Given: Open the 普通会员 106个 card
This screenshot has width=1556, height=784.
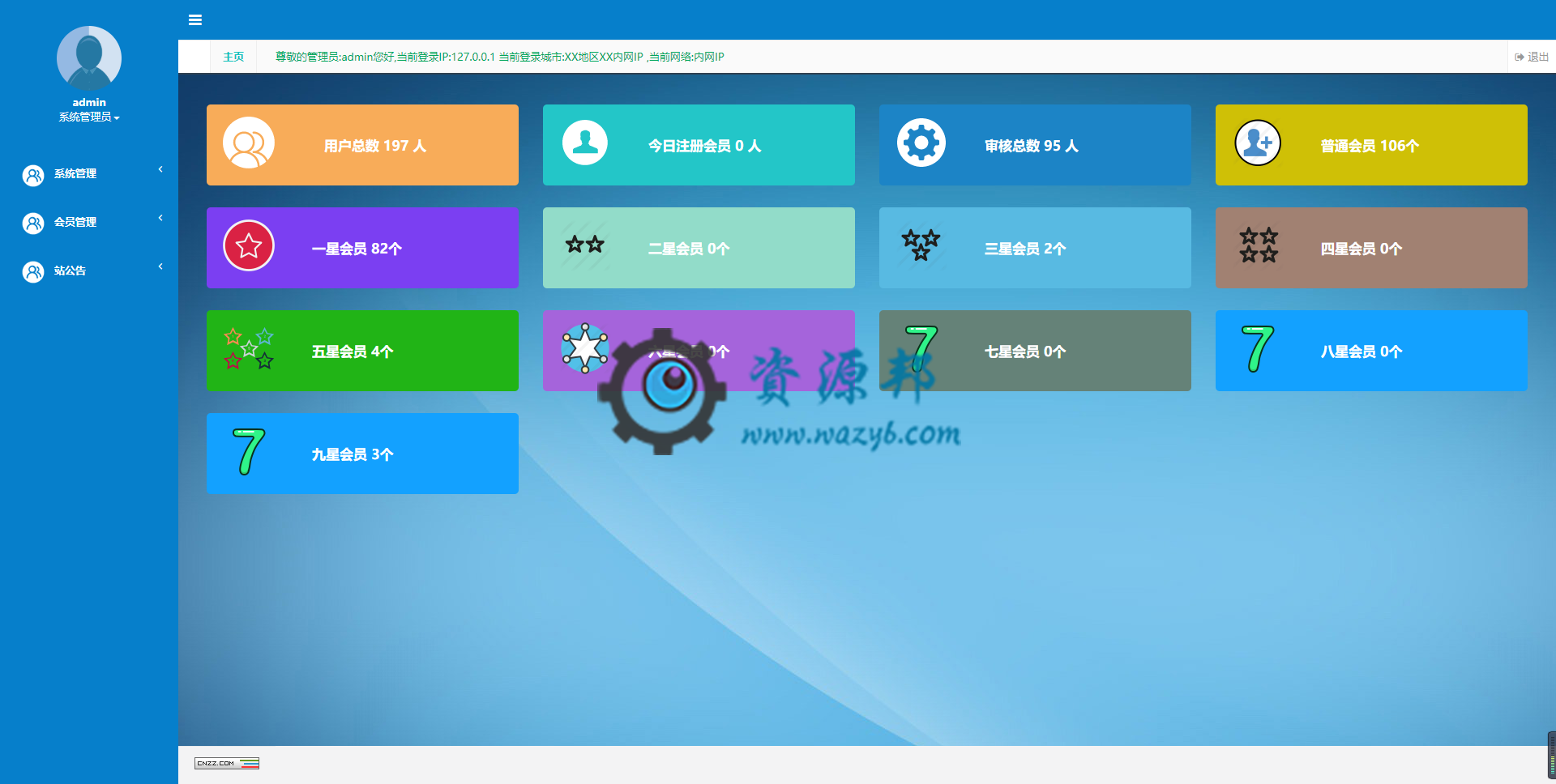Looking at the screenshot, I should point(1371,145).
